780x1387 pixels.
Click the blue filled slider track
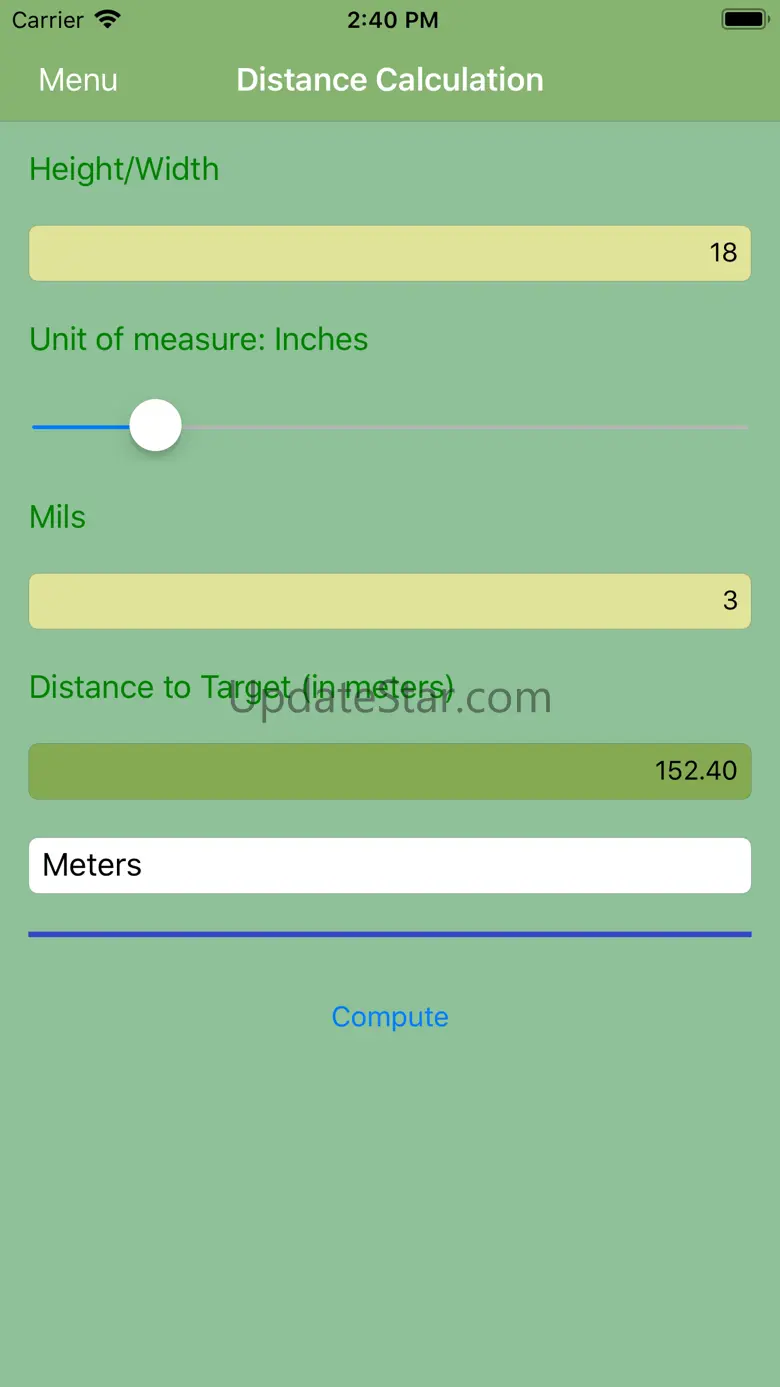[80, 427]
